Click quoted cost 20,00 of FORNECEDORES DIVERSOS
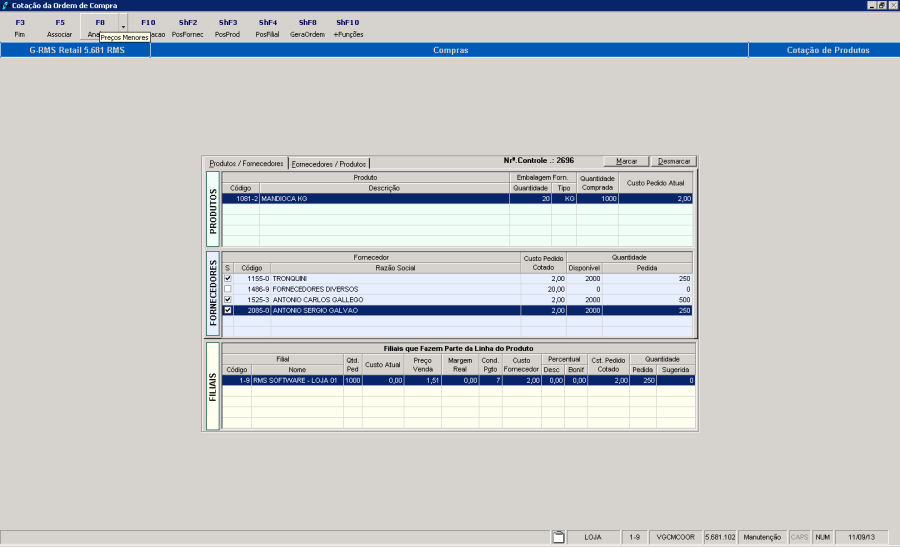900x547 pixels. click(556, 289)
